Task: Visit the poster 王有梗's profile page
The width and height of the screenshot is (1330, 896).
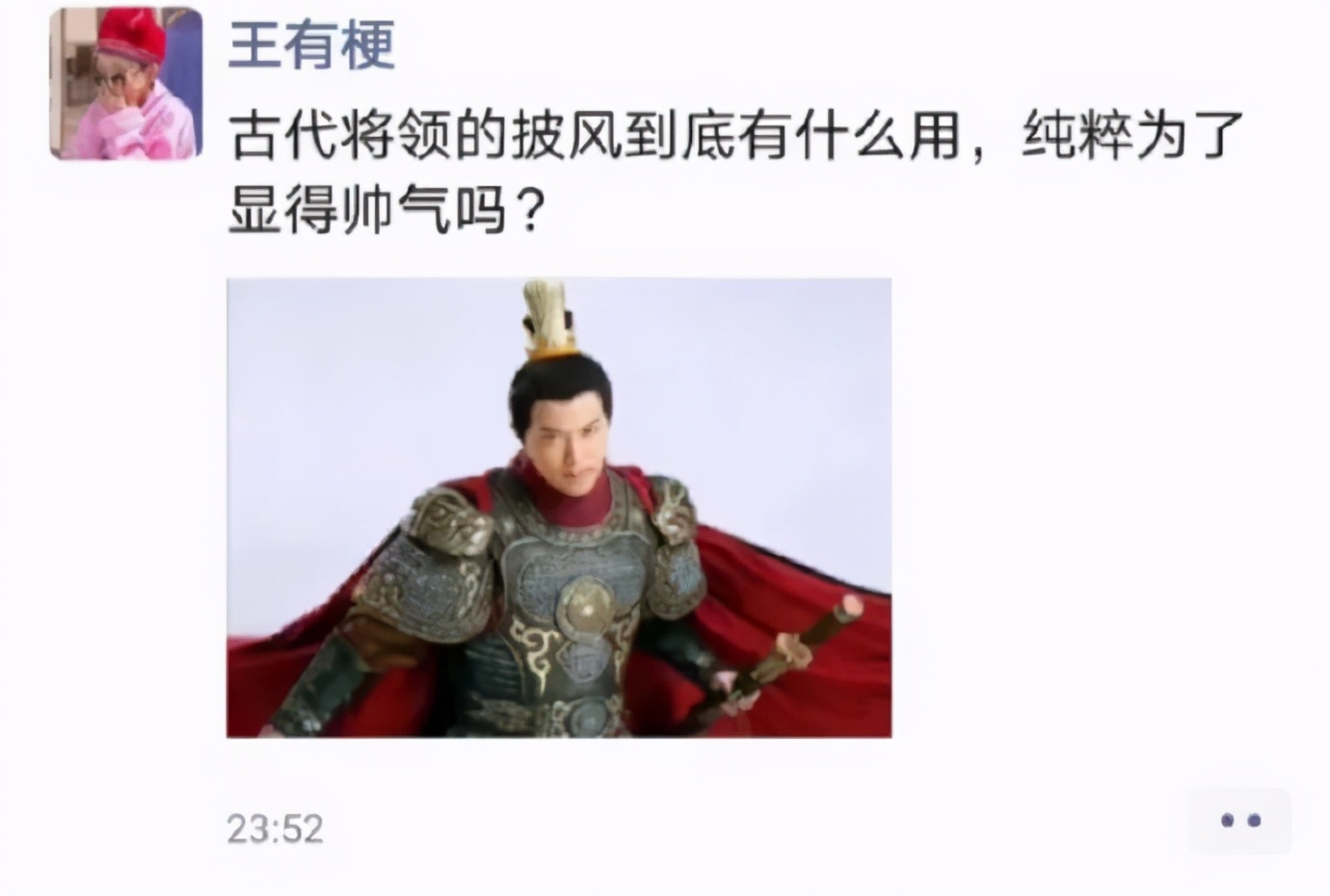Action: pos(312,43)
